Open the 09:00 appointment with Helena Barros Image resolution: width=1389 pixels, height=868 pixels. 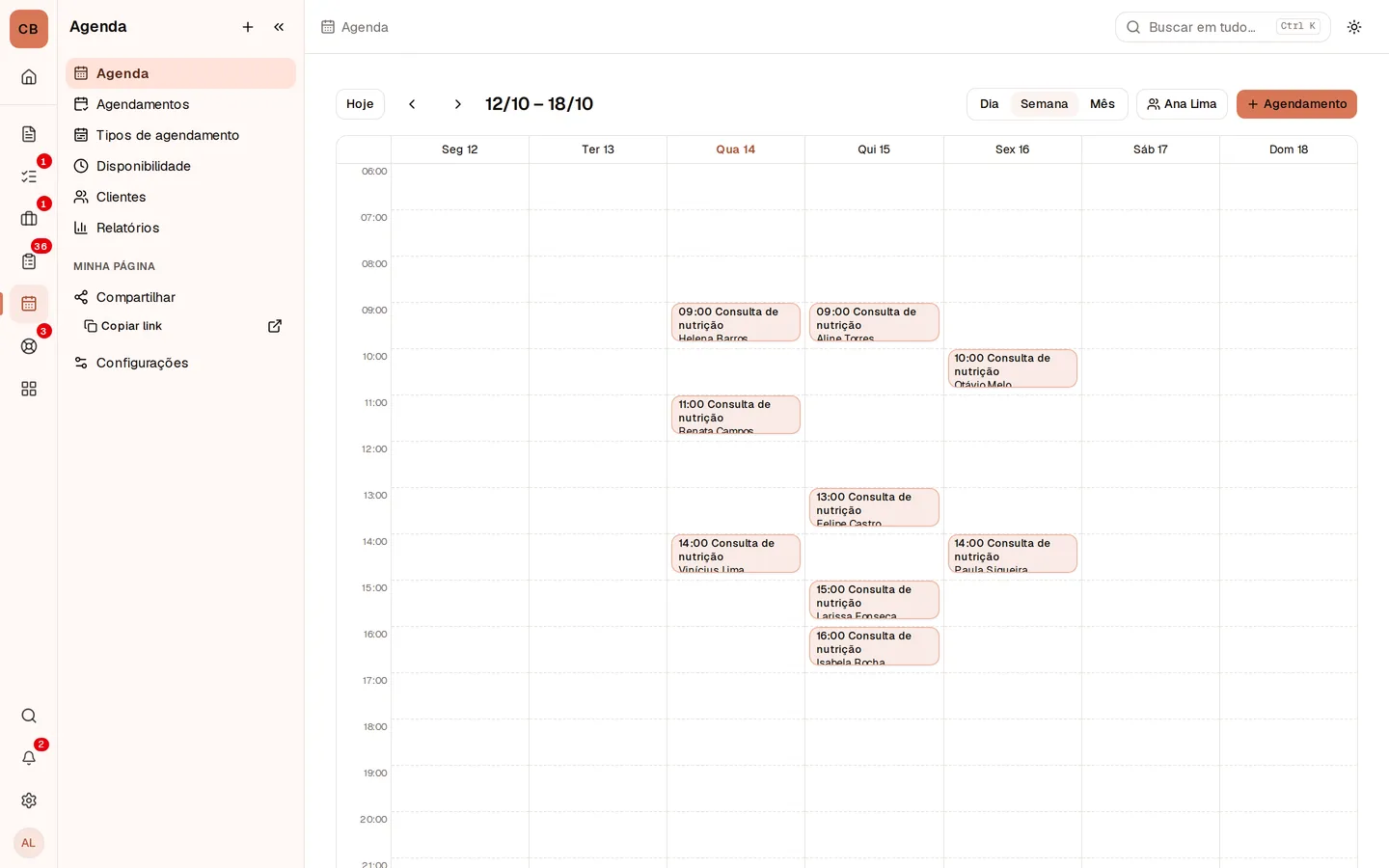tap(736, 322)
